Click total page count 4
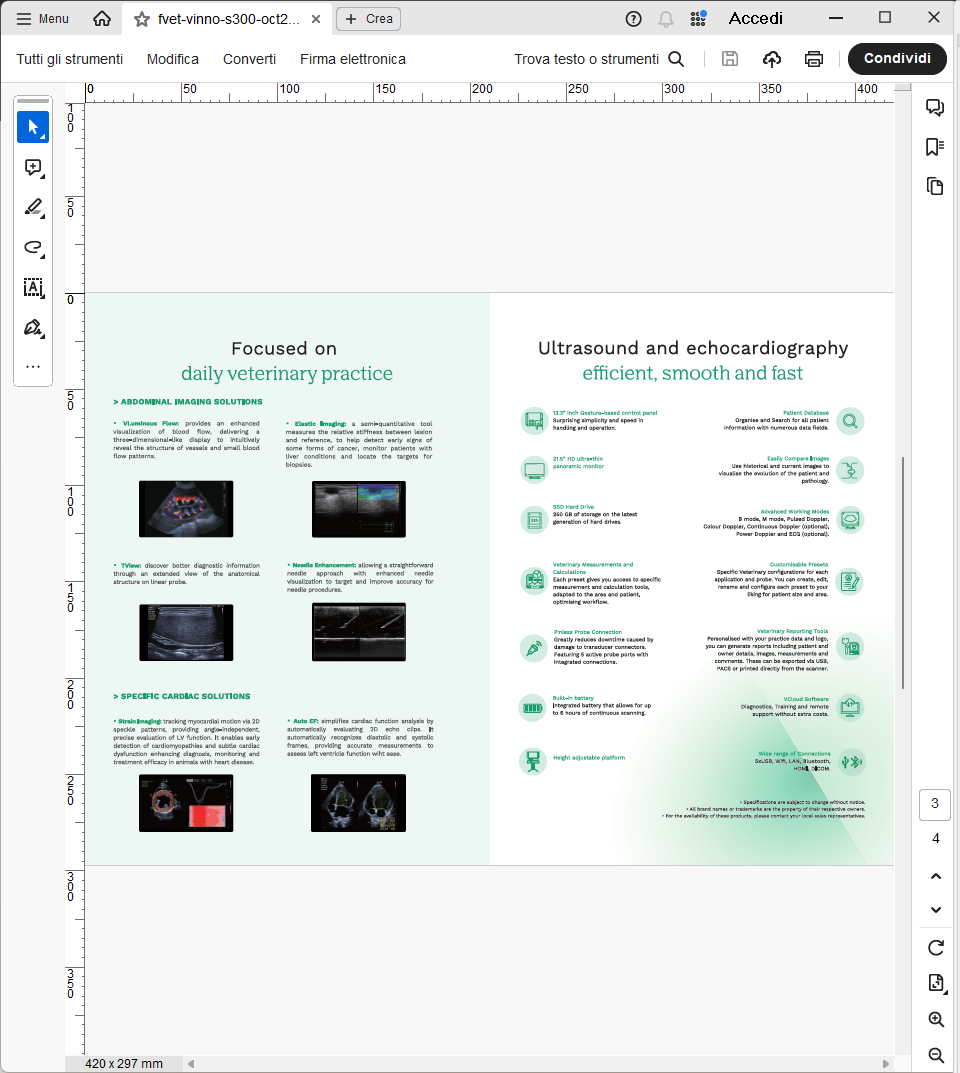Viewport: 960px width, 1073px height. [x=936, y=839]
